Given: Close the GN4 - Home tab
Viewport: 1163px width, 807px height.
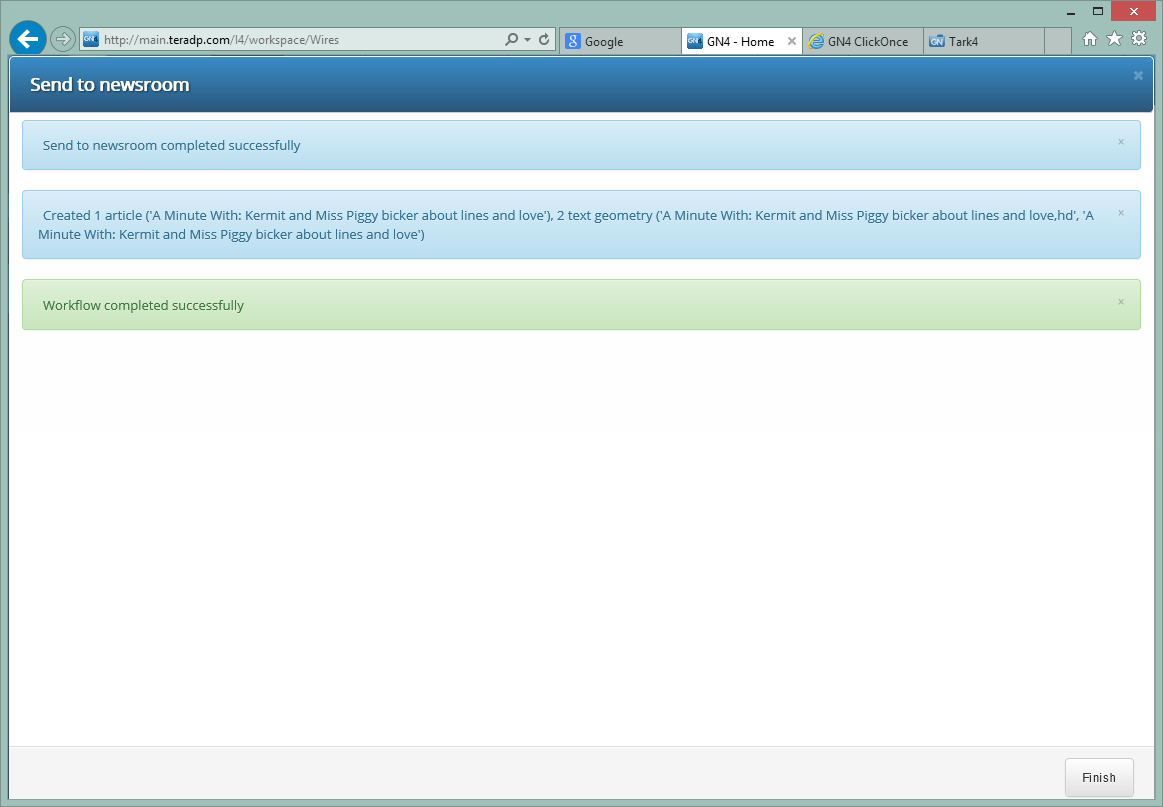Looking at the screenshot, I should click(792, 42).
